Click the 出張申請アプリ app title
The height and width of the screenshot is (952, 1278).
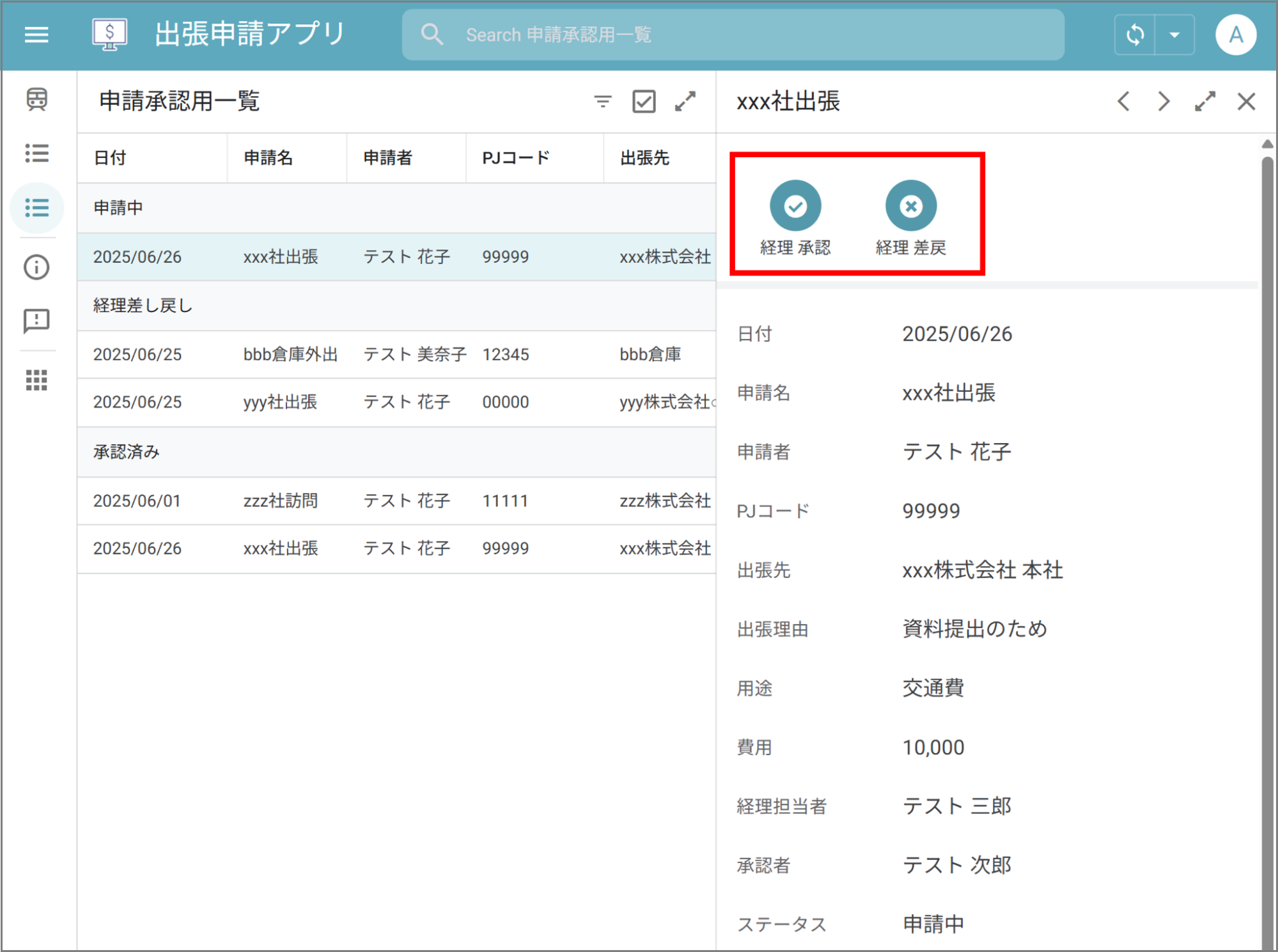click(250, 35)
